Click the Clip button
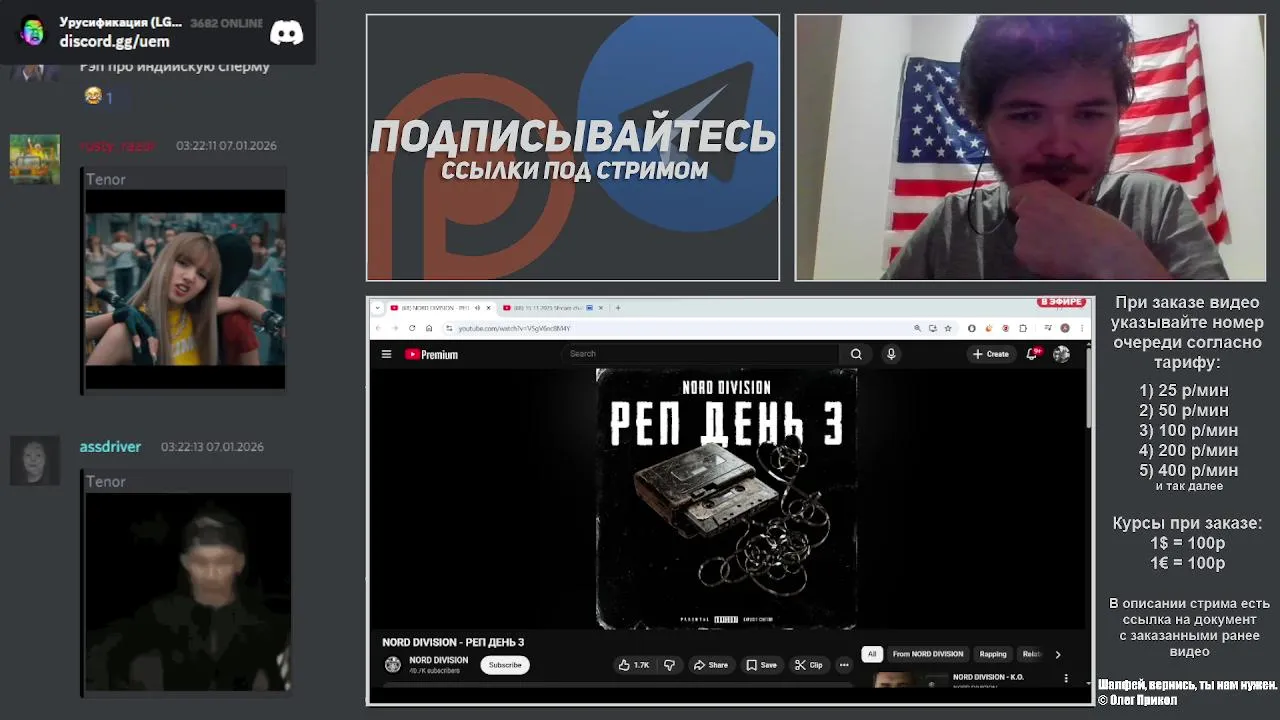Screen dimensions: 1280x720 [x=809, y=665]
